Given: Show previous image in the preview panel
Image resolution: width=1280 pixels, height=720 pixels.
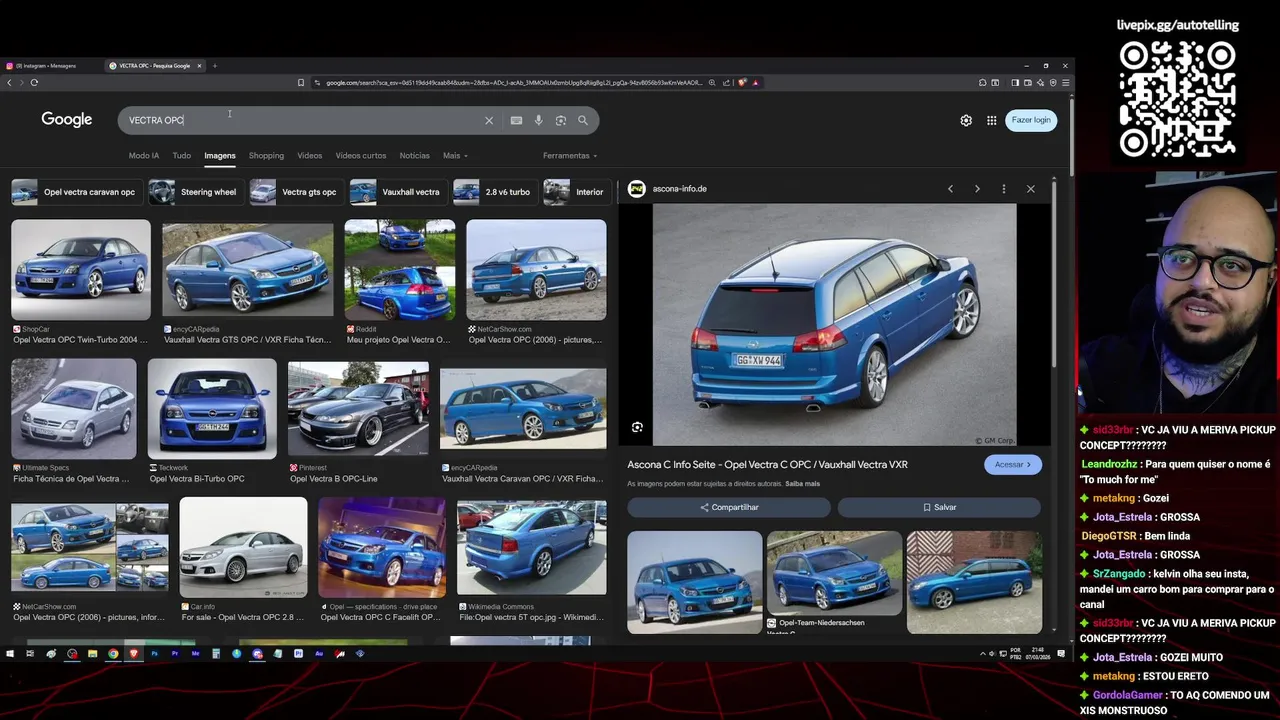Looking at the screenshot, I should pyautogui.click(x=950, y=189).
